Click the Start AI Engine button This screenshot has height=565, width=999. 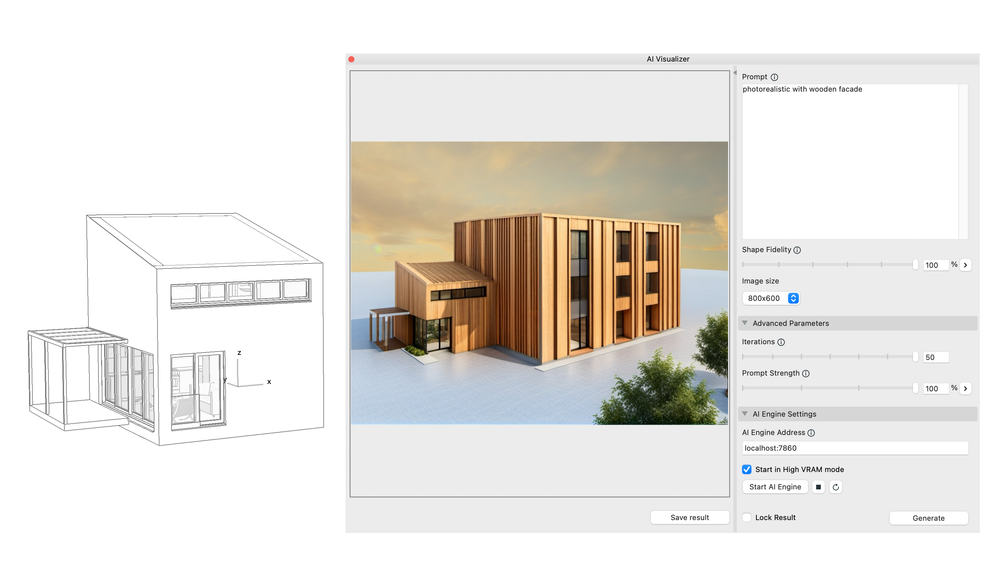click(x=775, y=487)
